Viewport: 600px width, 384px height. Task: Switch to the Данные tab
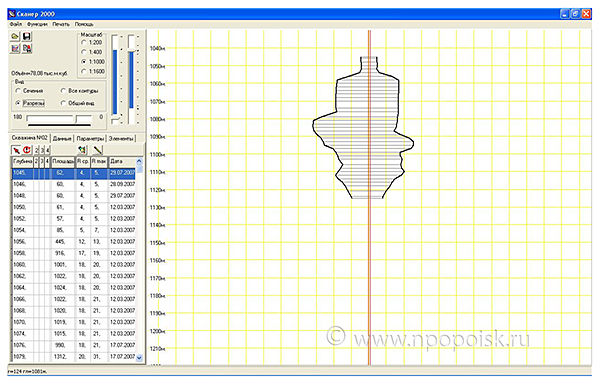click(62, 138)
